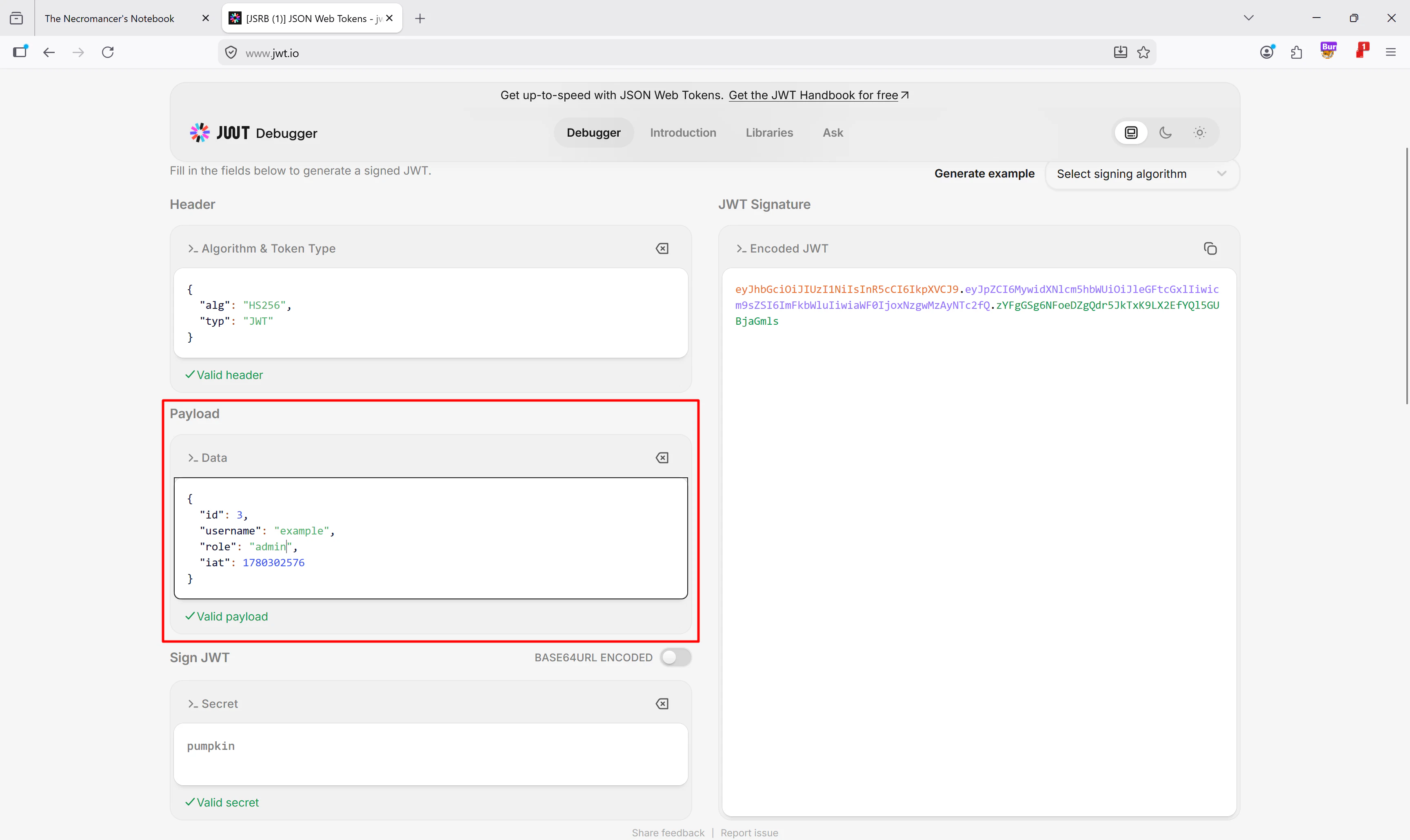Switch to light theme sun icon

(x=1200, y=133)
